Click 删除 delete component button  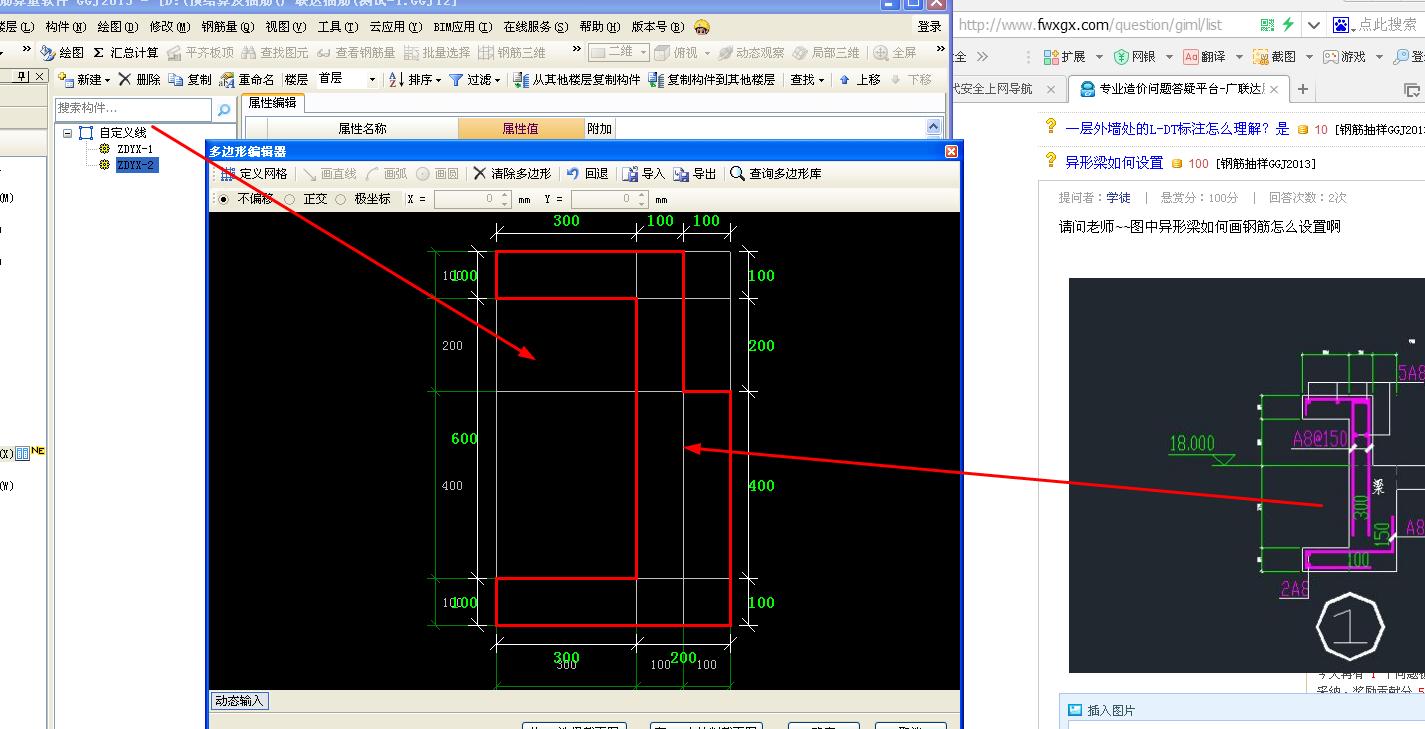[139, 79]
